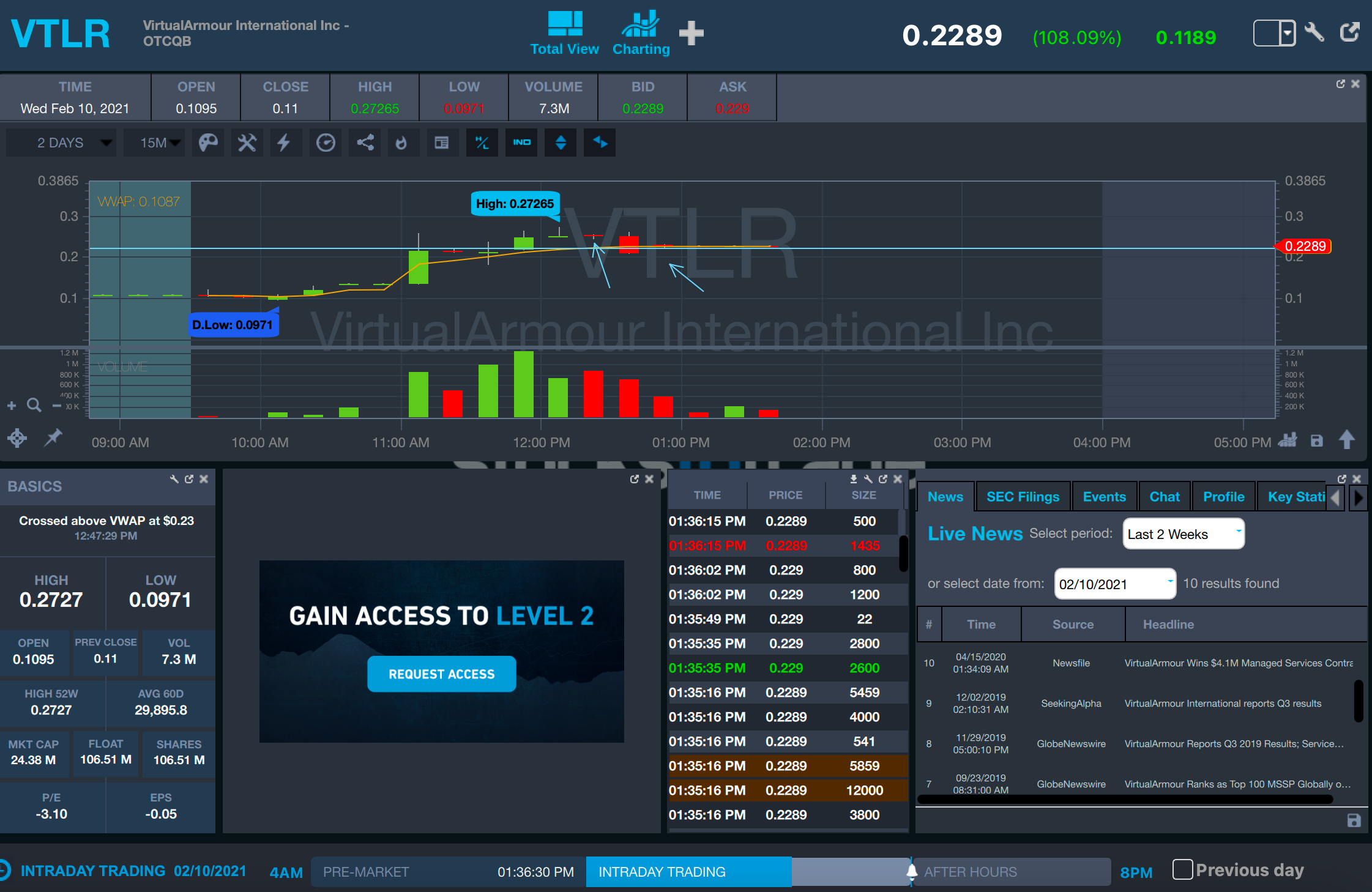1372x892 pixels.
Task: Click the share chart icon
Action: (x=365, y=143)
